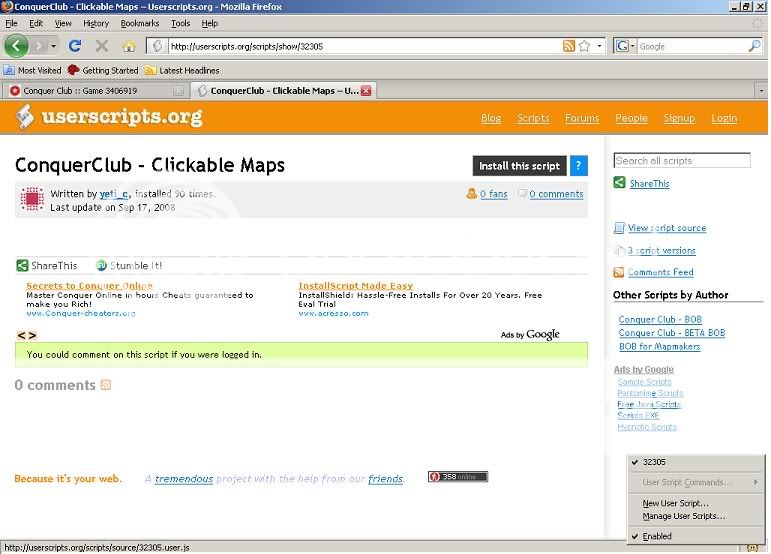The width and height of the screenshot is (771, 554).
Task: Open Getting Started bookmark
Action: (x=103, y=70)
